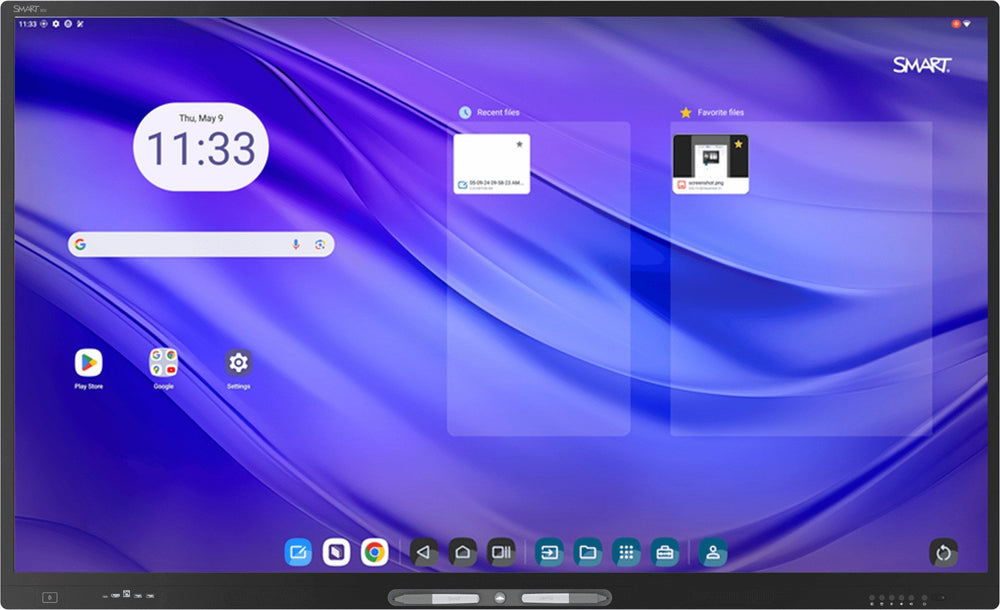Tap the Back navigation arrow
This screenshot has height=610, width=1000.
423,552
